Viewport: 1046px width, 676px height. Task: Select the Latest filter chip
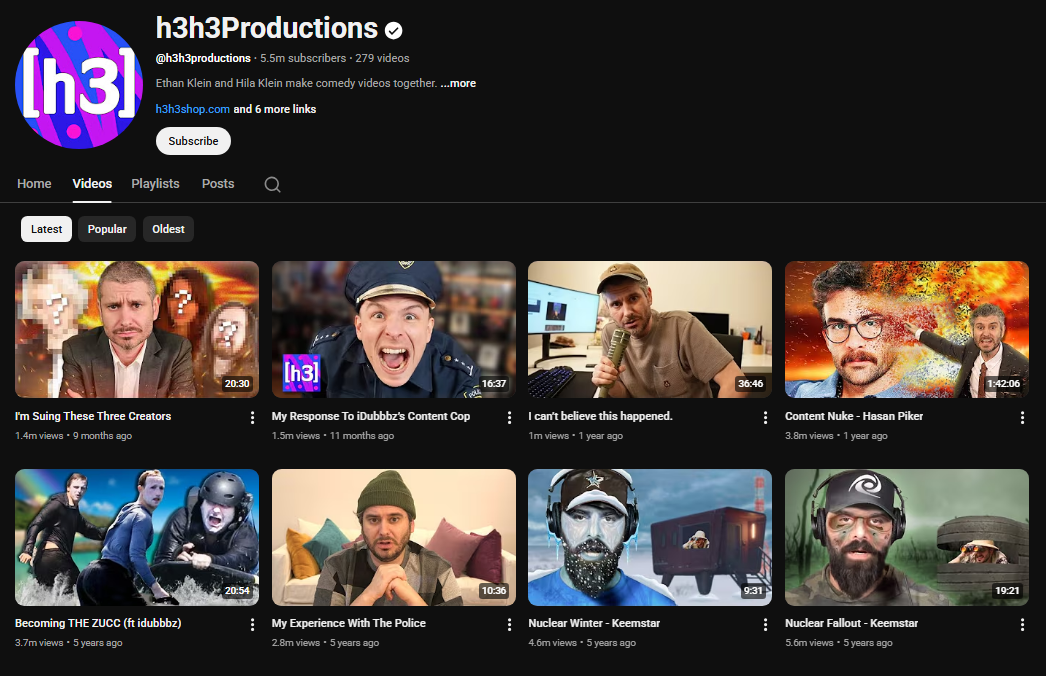46,229
